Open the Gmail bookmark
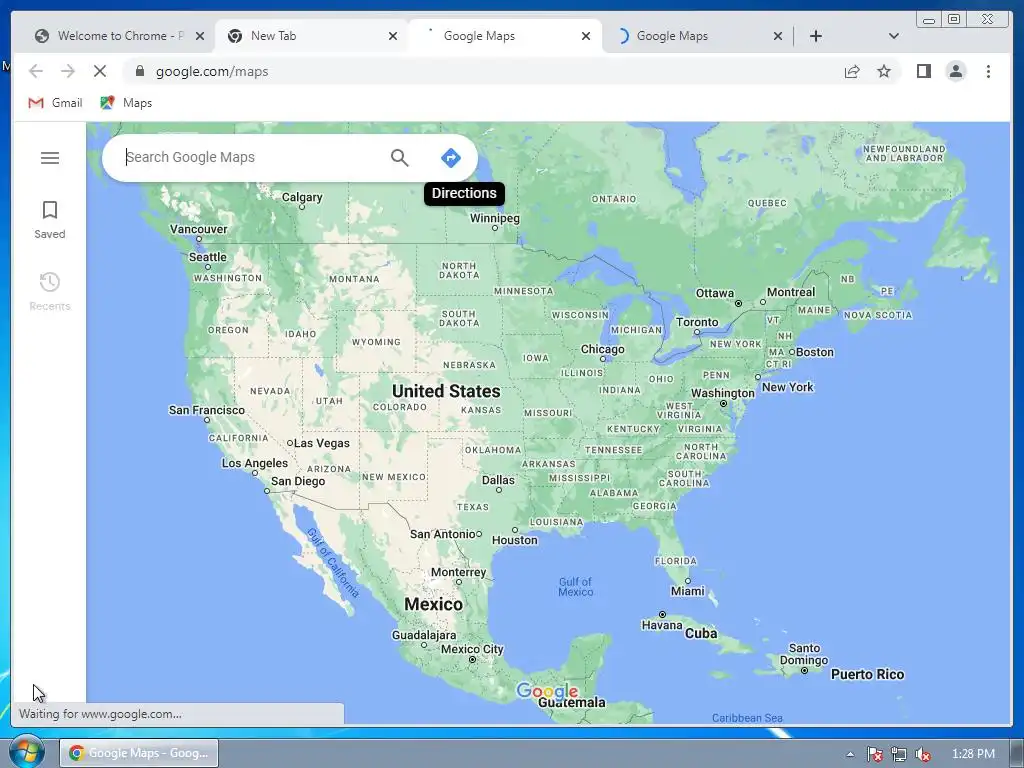The image size is (1024, 768). [x=56, y=103]
